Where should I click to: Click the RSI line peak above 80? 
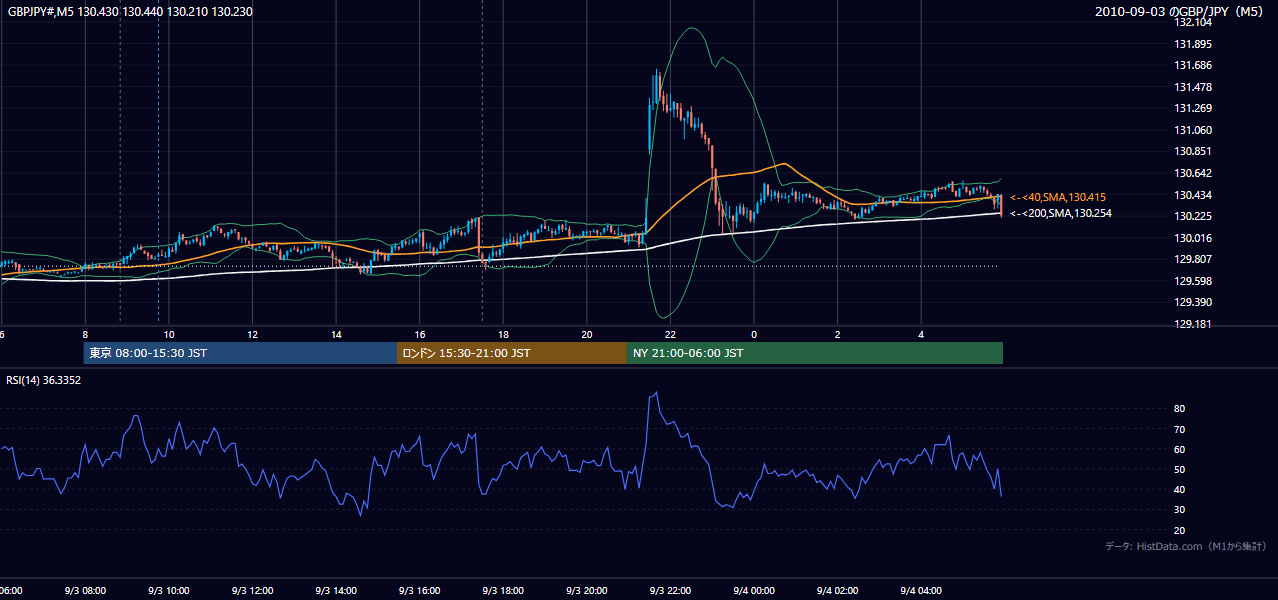(x=655, y=394)
